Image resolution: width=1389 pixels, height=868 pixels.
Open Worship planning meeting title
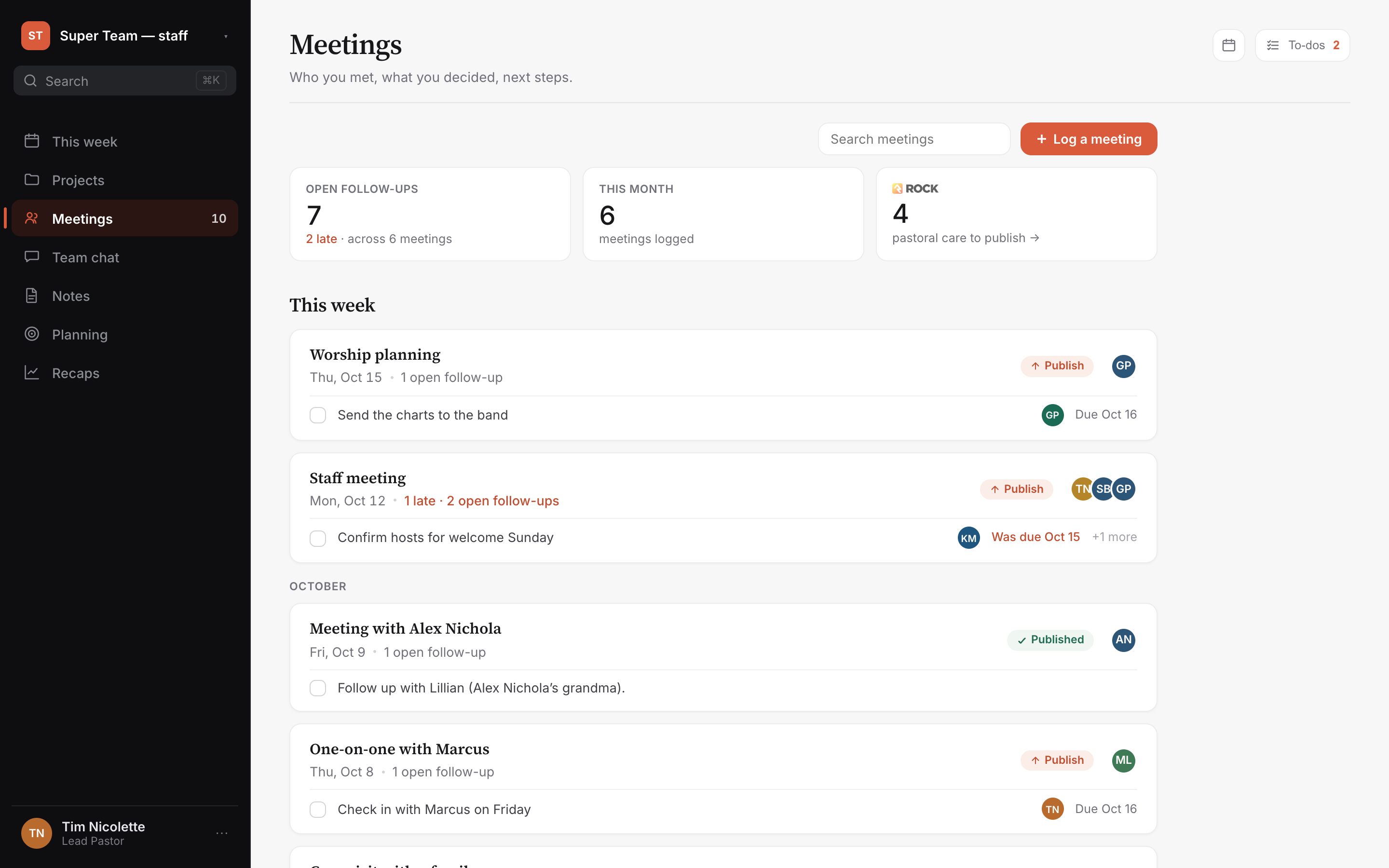coord(375,355)
